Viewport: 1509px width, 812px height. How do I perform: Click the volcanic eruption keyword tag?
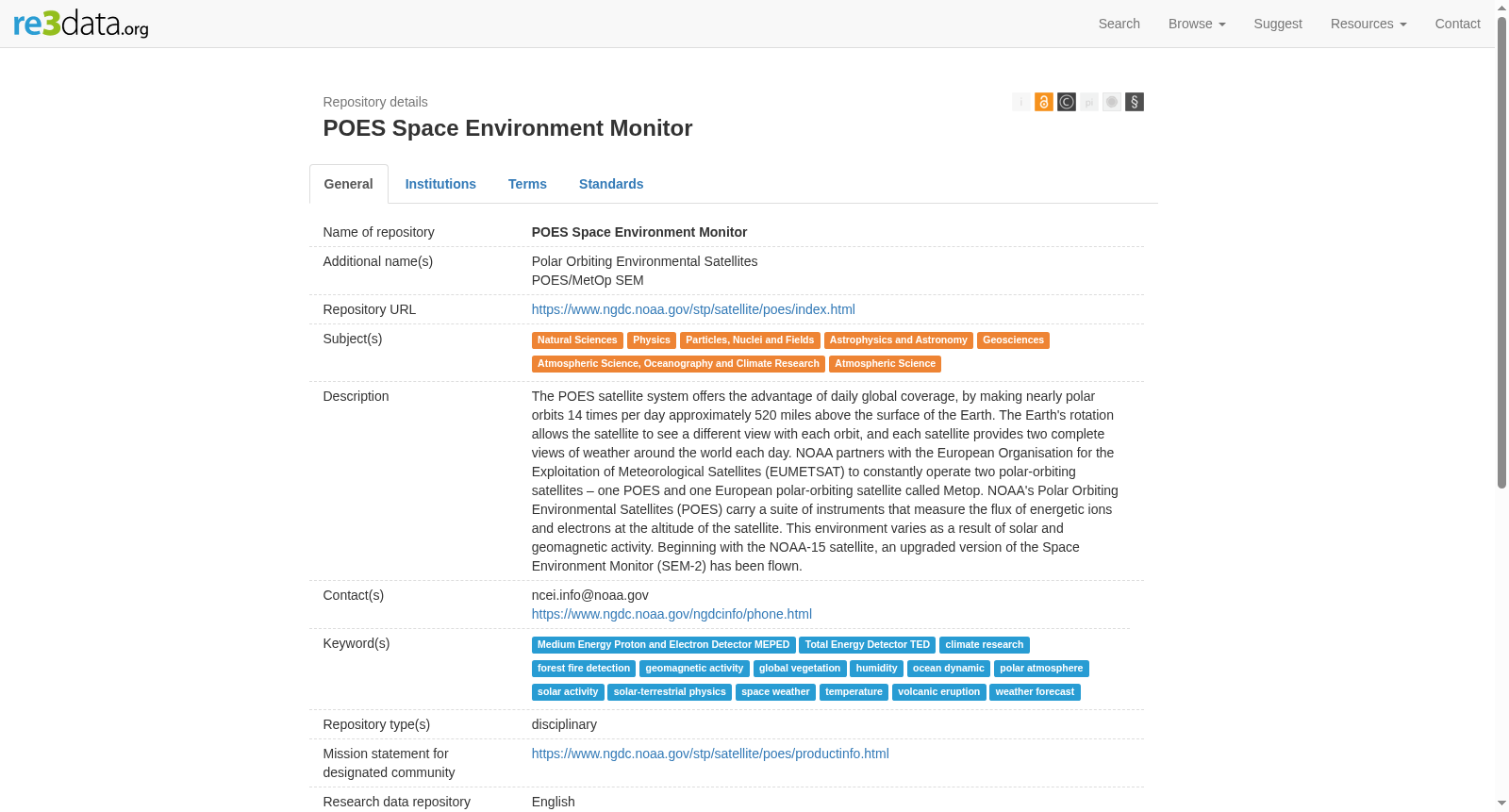(939, 692)
